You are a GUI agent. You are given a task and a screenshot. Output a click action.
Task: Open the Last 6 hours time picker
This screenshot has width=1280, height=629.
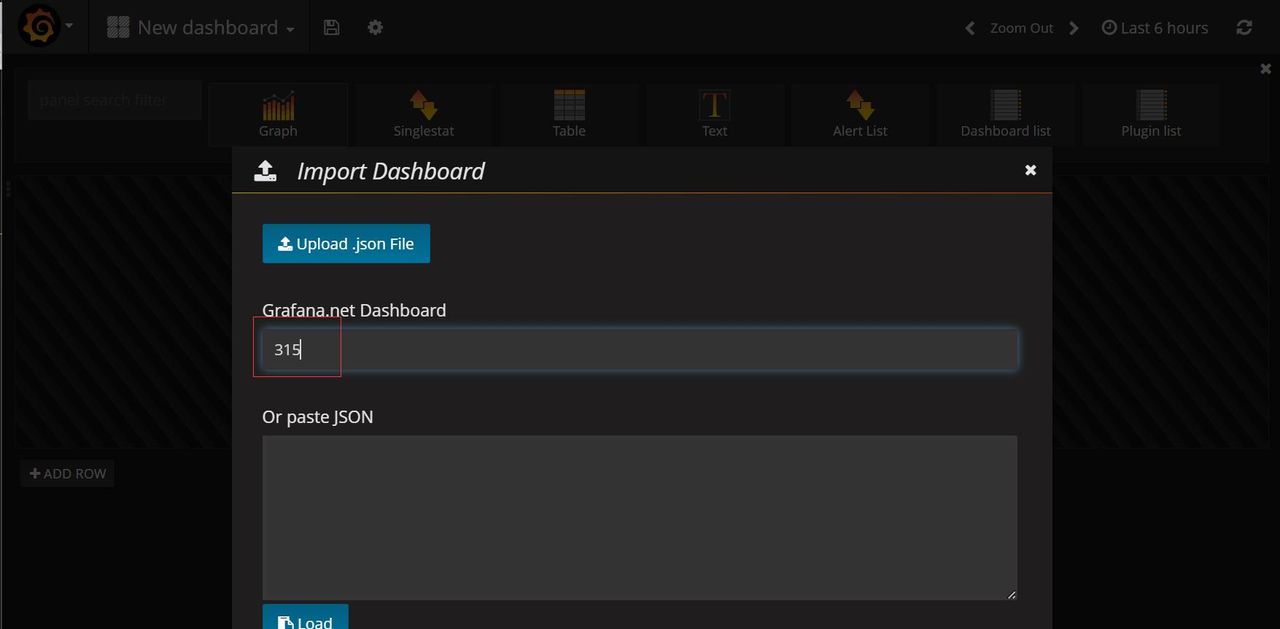(x=1155, y=28)
